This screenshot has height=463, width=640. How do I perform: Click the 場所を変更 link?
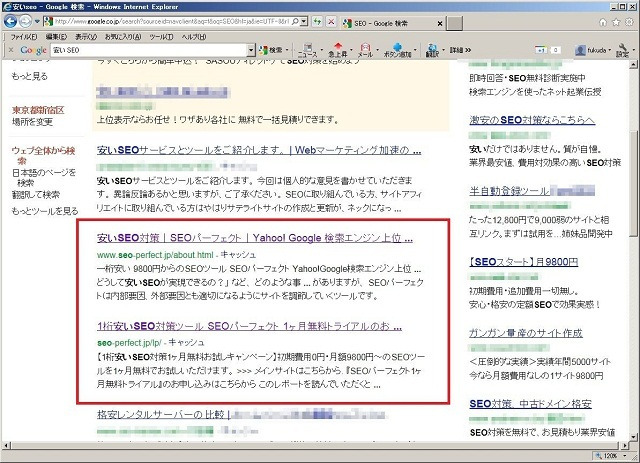tap(32, 122)
